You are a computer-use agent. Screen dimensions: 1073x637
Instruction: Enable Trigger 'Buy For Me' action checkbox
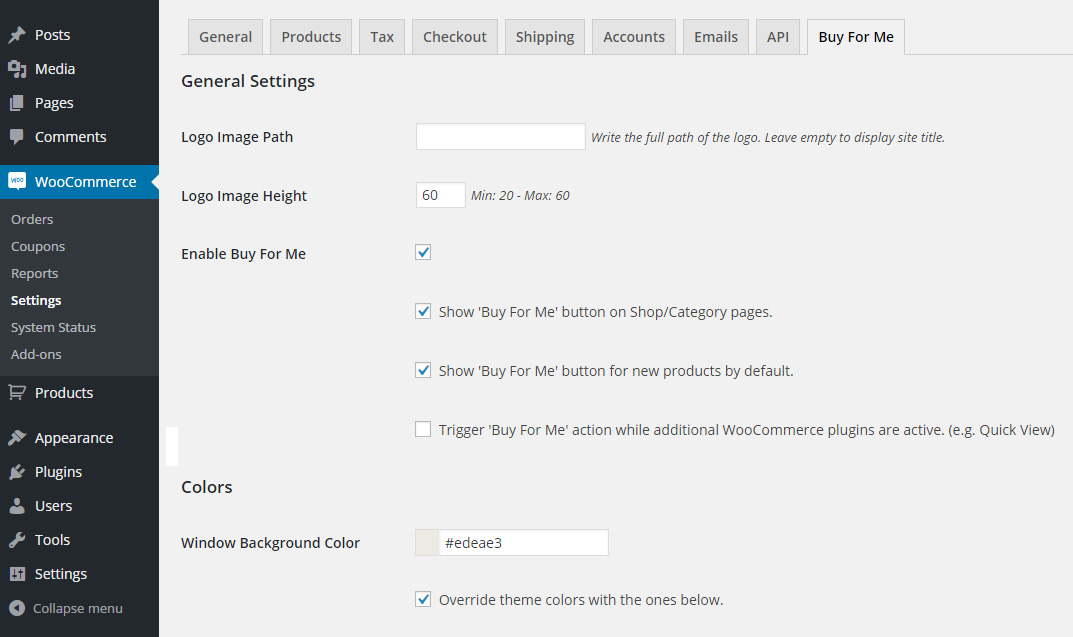pyautogui.click(x=423, y=430)
